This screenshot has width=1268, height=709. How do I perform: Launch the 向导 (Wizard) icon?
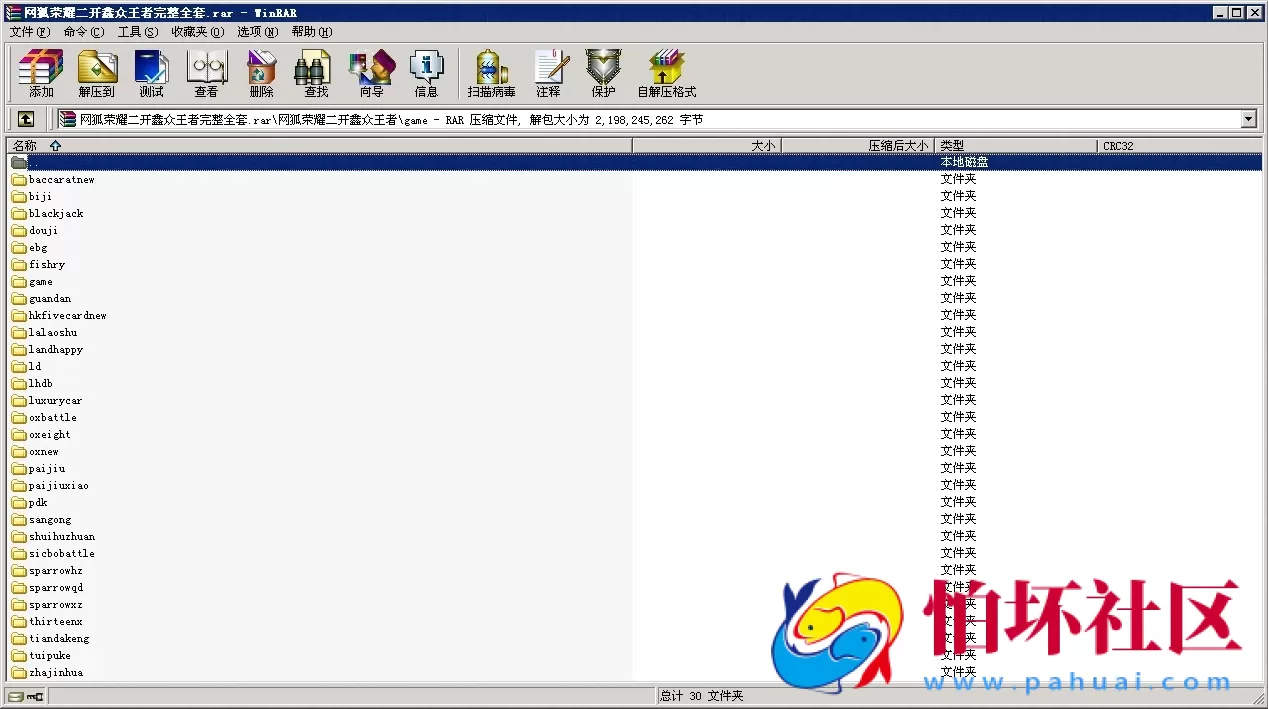[x=371, y=74]
